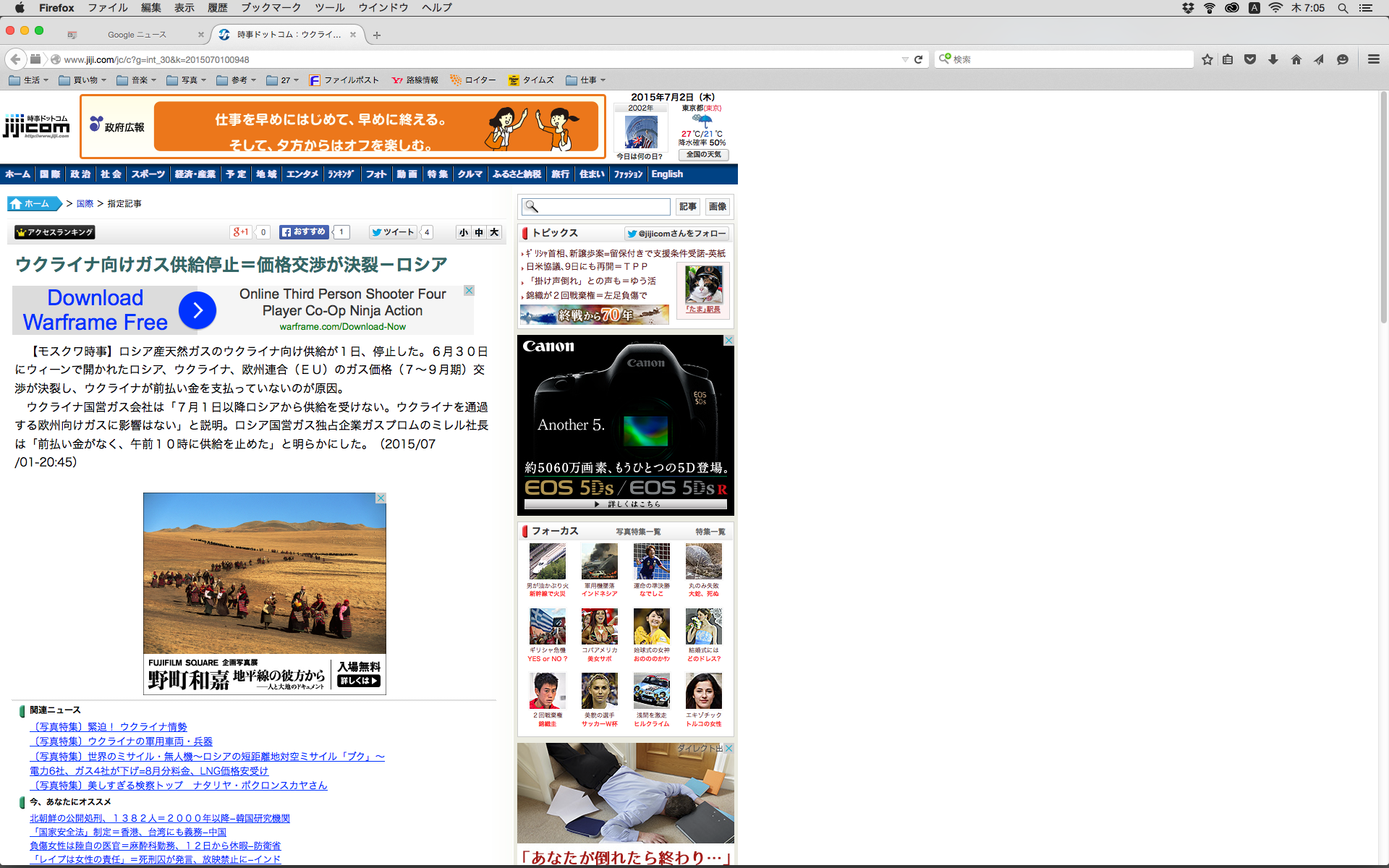Viewport: 1389px width, 868px height.
Task: Bookmark this page with the star icon
Action: click(1207, 59)
